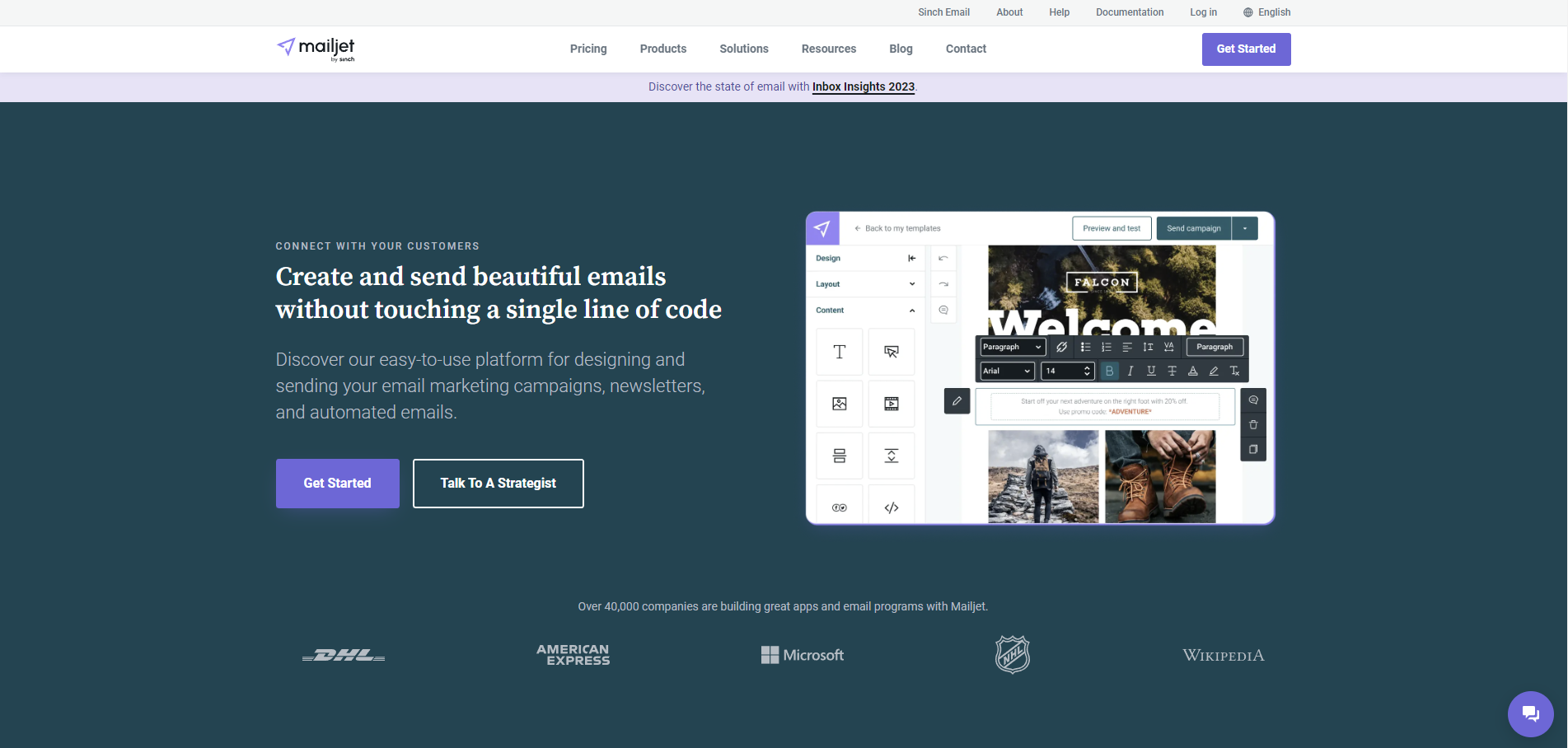
Task: Click the Get Started button
Action: pos(1246,49)
